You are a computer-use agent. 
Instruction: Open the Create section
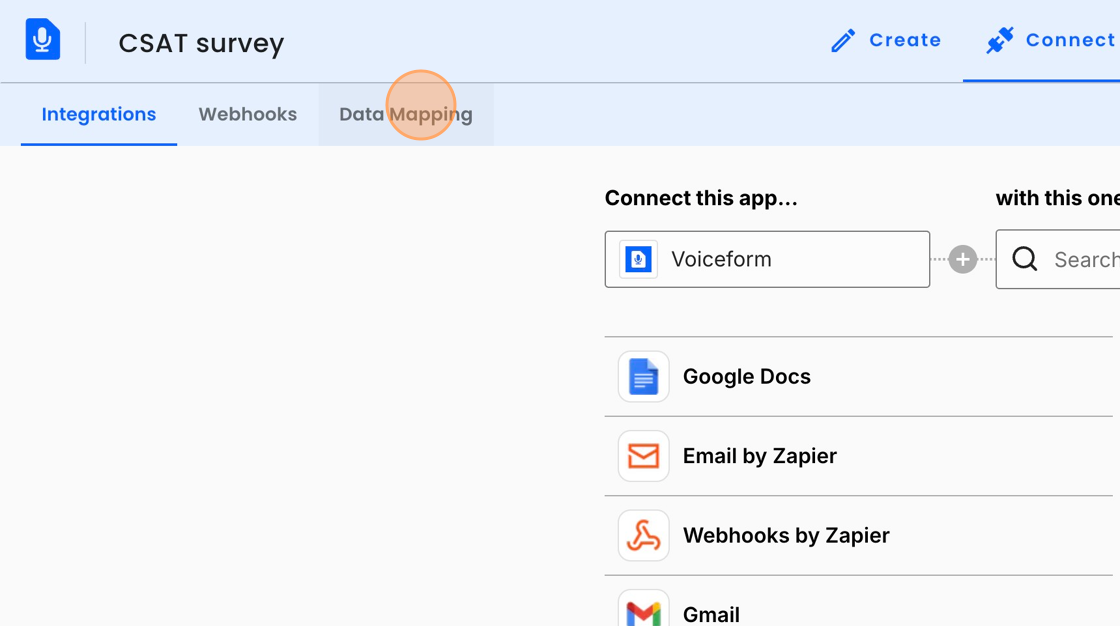tap(886, 40)
